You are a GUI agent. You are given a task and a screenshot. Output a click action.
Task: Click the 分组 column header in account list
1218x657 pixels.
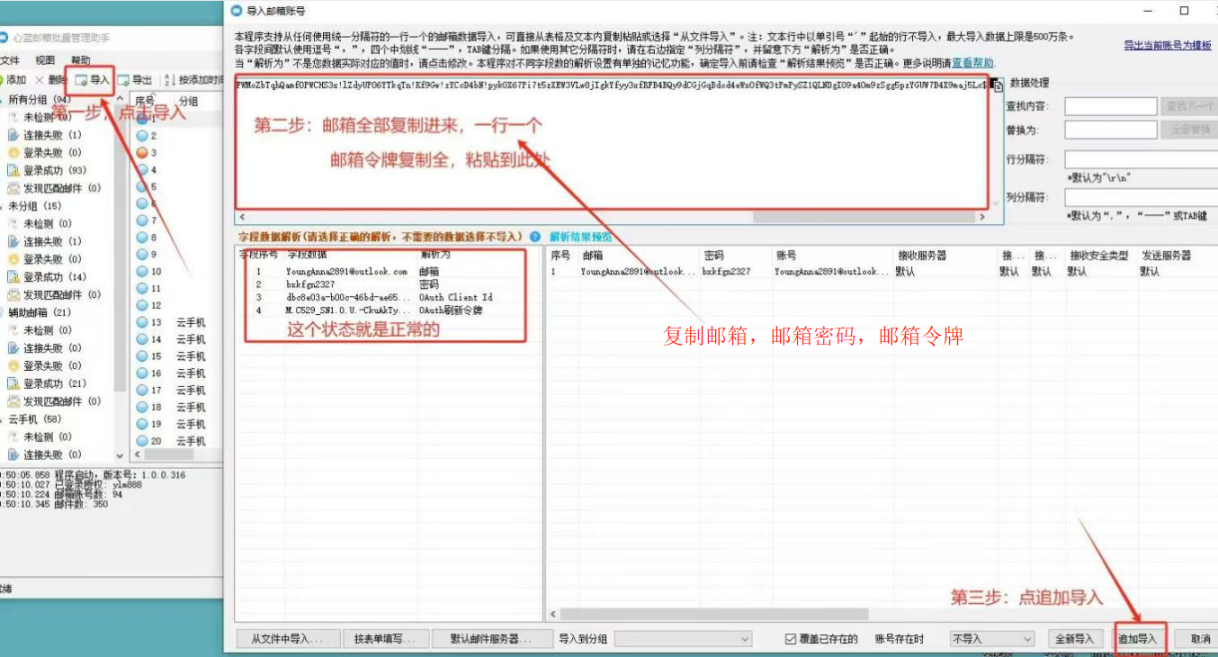[190, 101]
